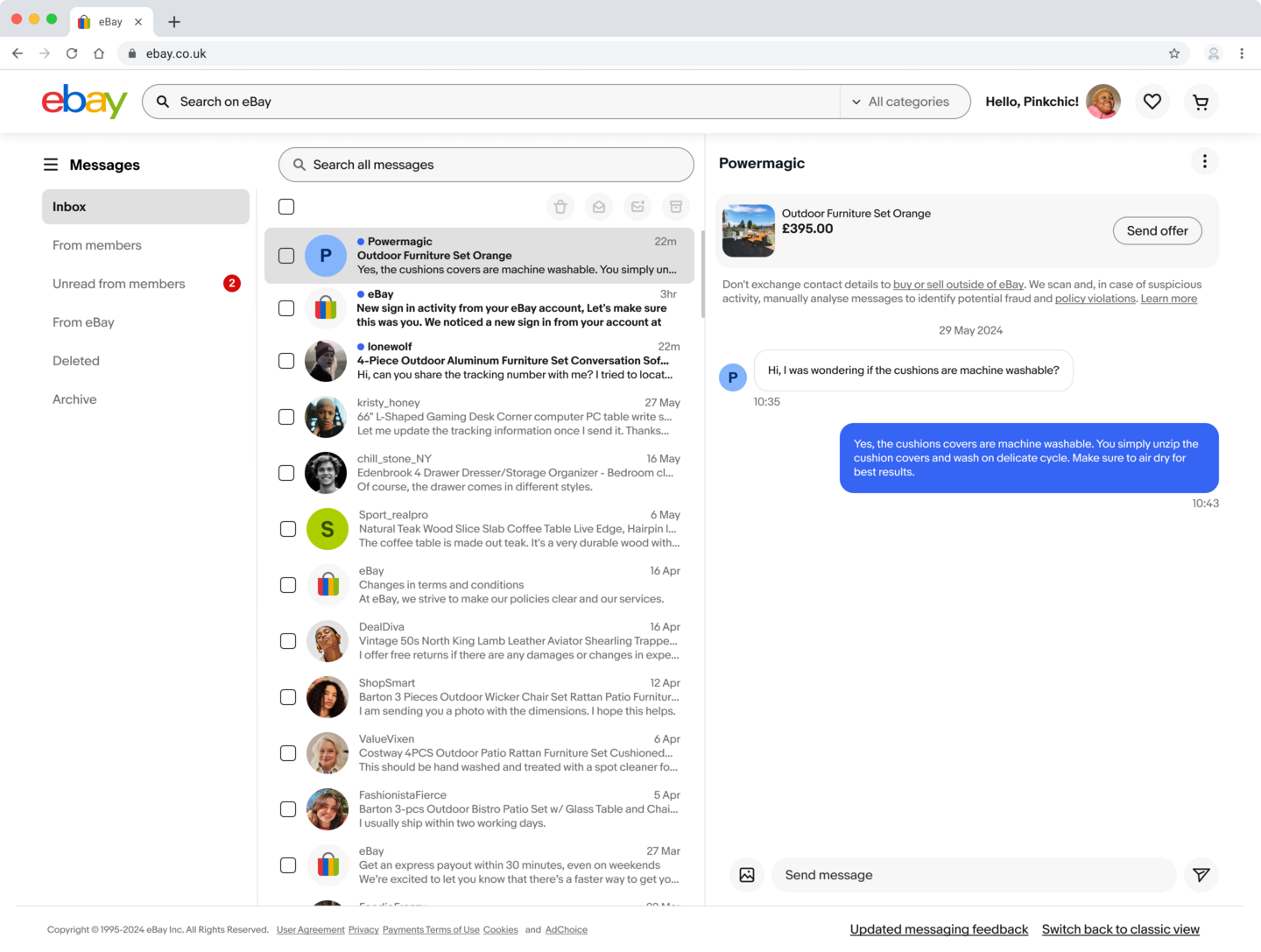This screenshot has width=1261, height=952.
Task: Bookmark this page with the star icon
Action: pyautogui.click(x=1174, y=53)
